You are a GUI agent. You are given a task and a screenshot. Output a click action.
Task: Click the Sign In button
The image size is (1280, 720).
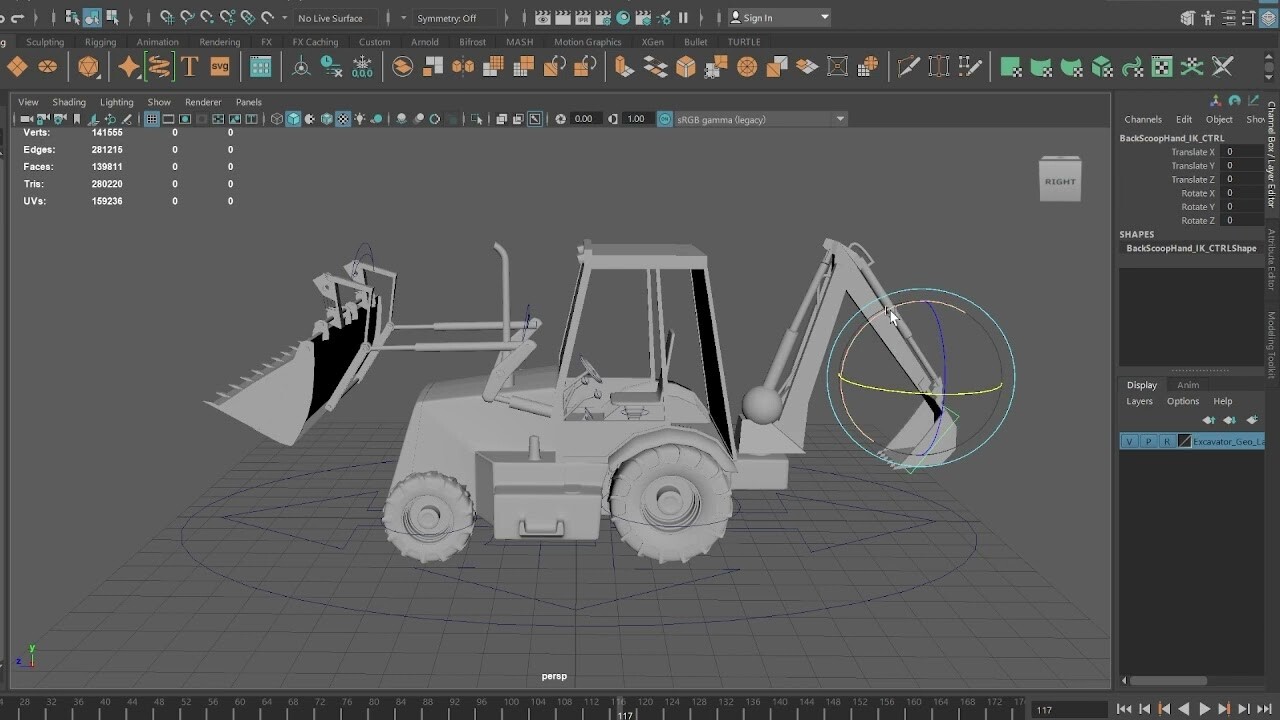[778, 17]
